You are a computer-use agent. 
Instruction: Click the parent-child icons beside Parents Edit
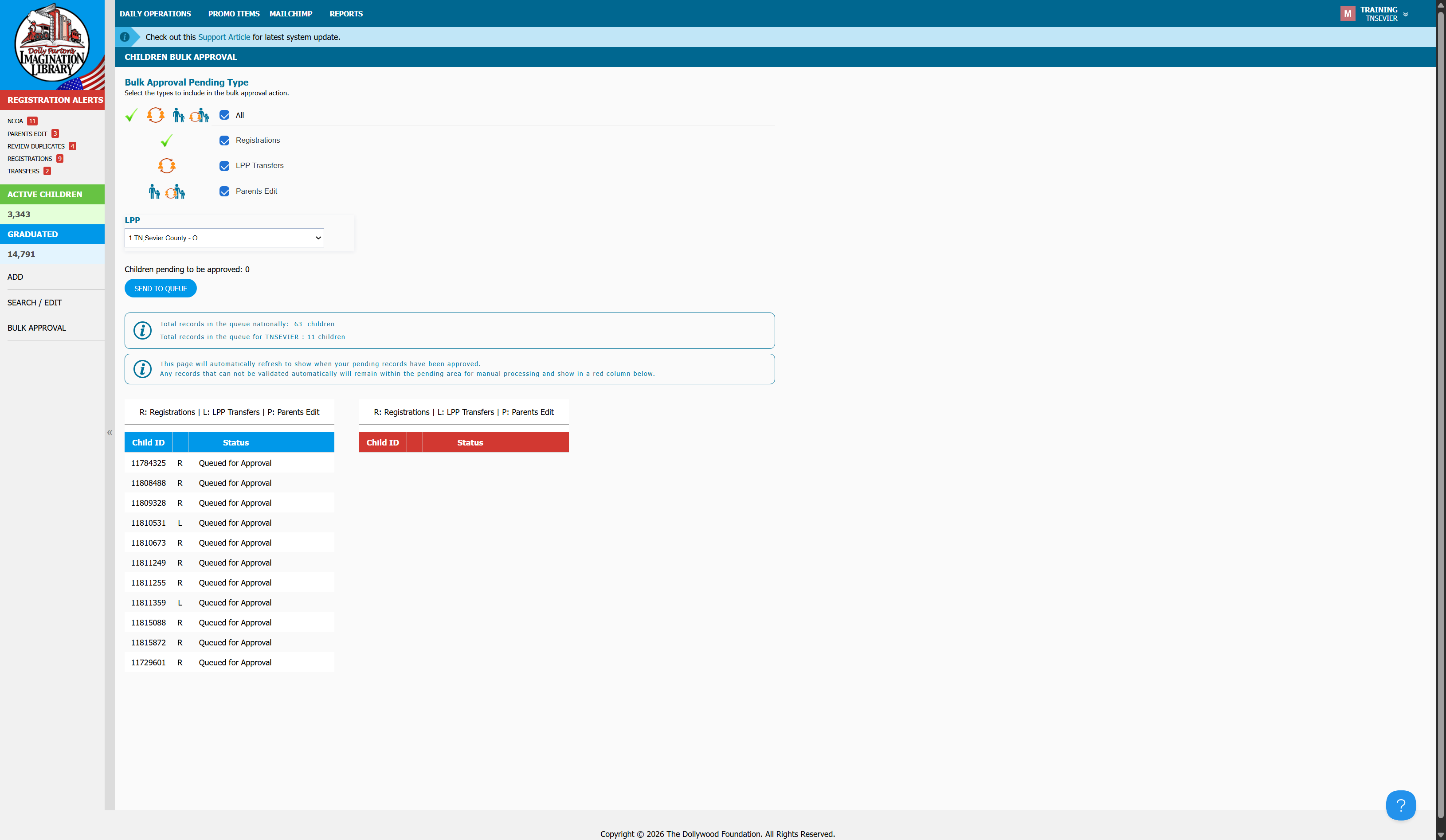pos(167,191)
